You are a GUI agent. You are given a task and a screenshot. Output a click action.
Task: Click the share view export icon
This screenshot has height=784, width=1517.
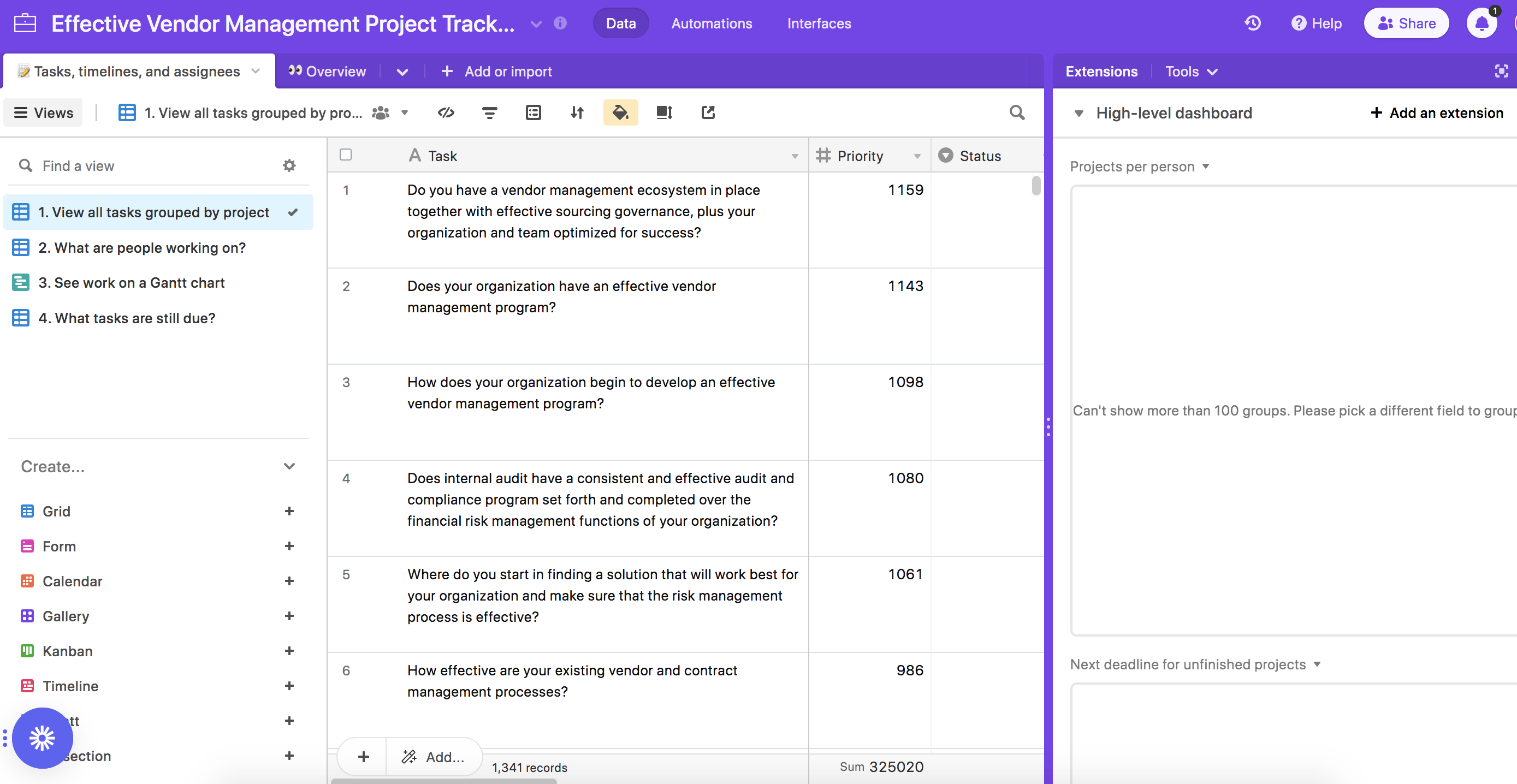click(708, 112)
